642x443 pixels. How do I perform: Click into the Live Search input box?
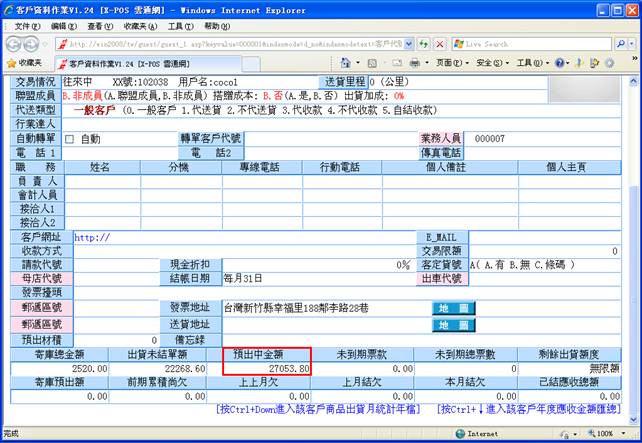pos(528,45)
